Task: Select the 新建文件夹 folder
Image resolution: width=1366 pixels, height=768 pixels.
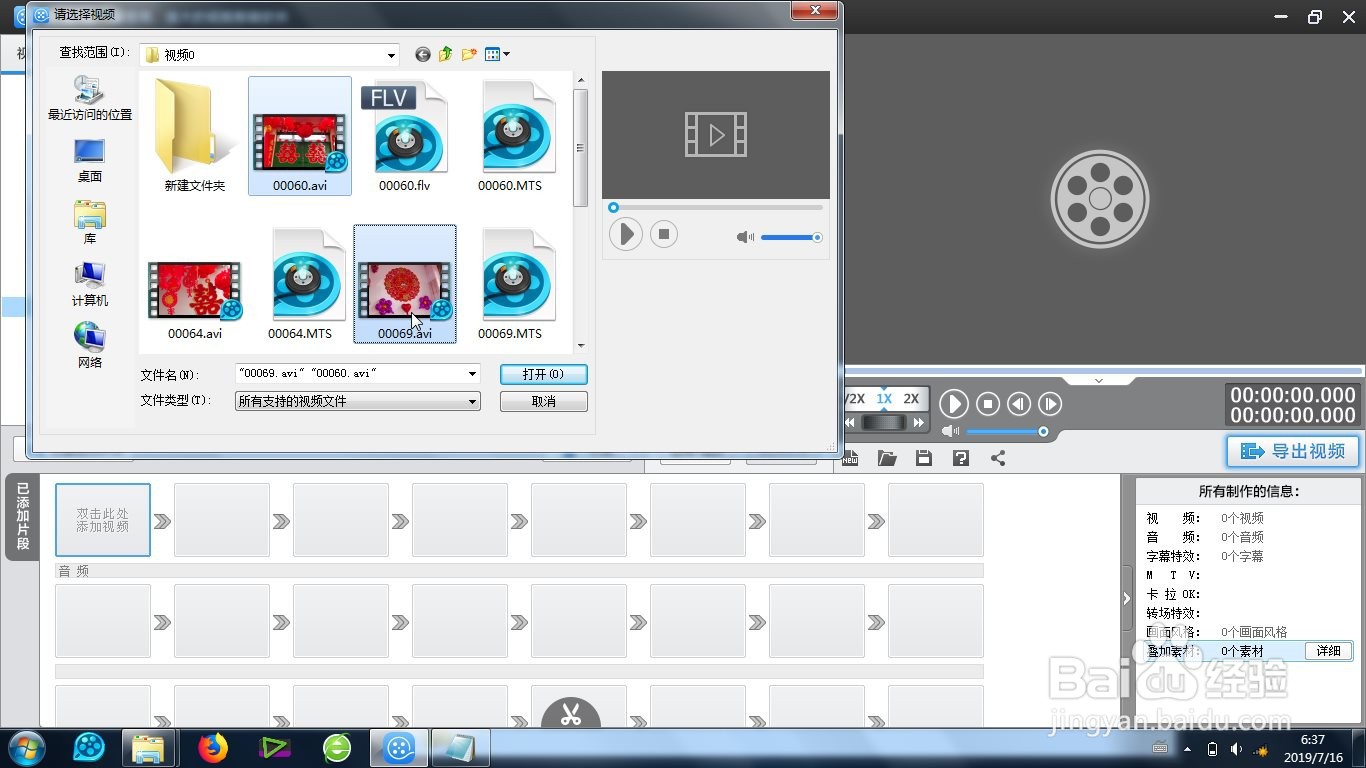Action: click(195, 136)
